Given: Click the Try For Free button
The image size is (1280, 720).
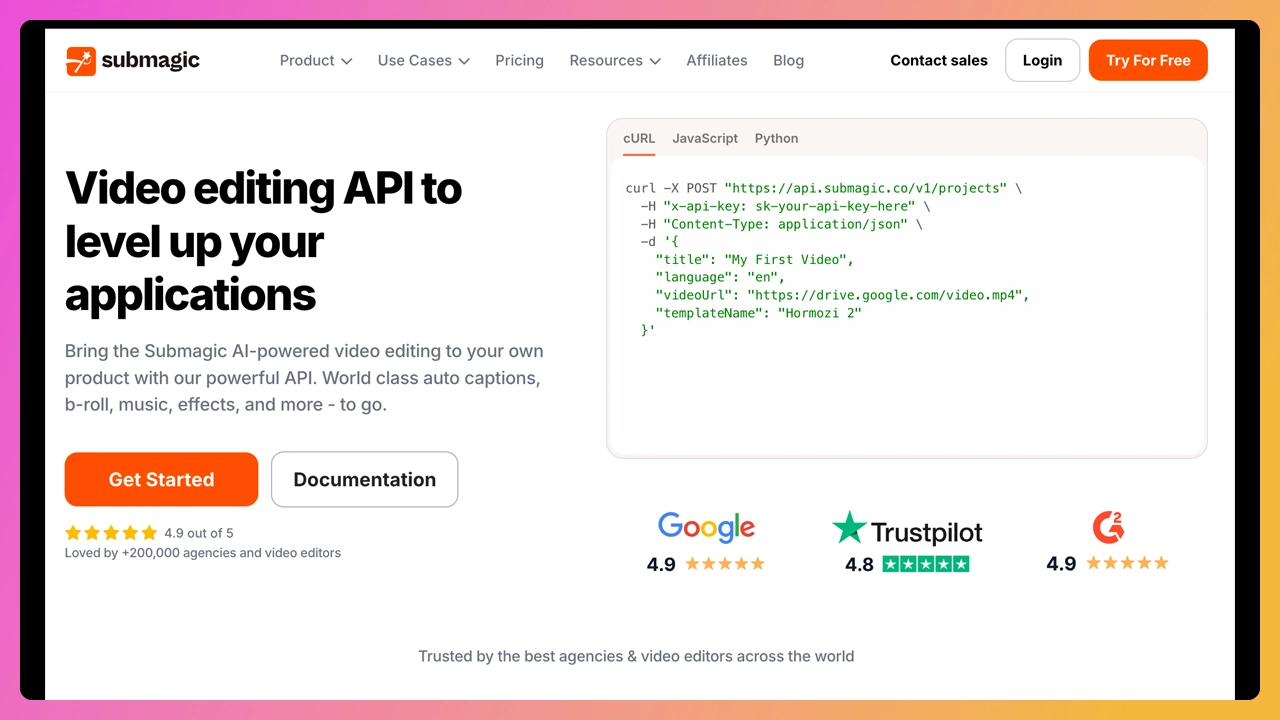Looking at the screenshot, I should pos(1148,60).
